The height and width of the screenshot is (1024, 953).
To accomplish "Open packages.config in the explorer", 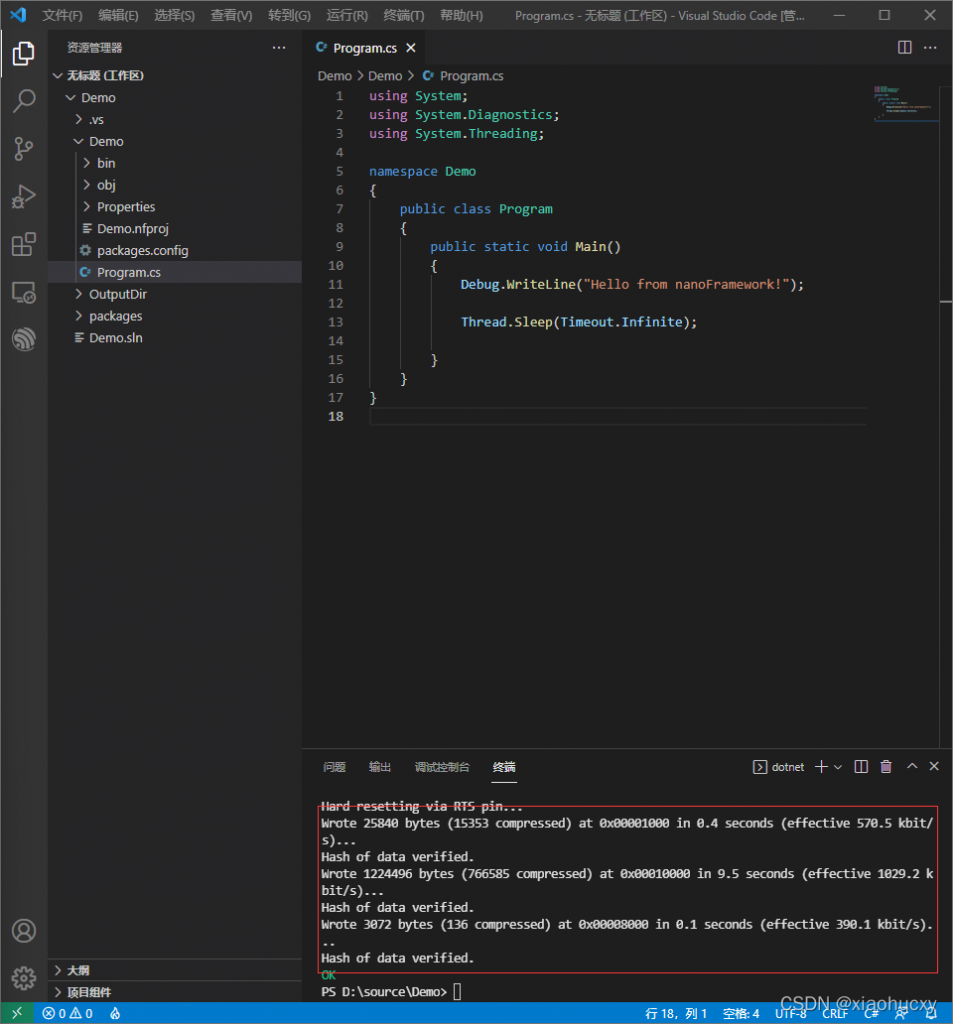I will (x=142, y=251).
